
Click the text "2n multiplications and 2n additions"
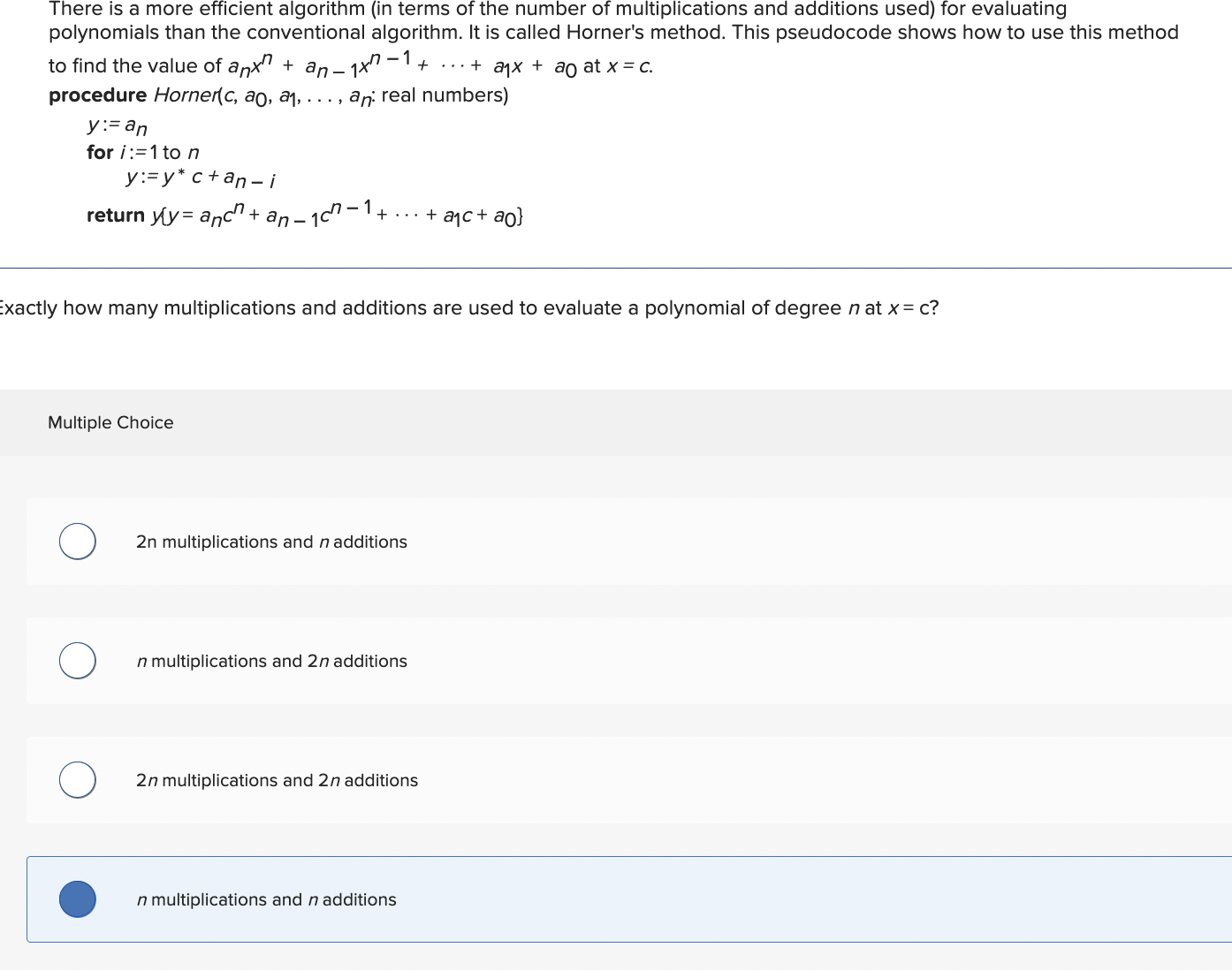(277, 779)
